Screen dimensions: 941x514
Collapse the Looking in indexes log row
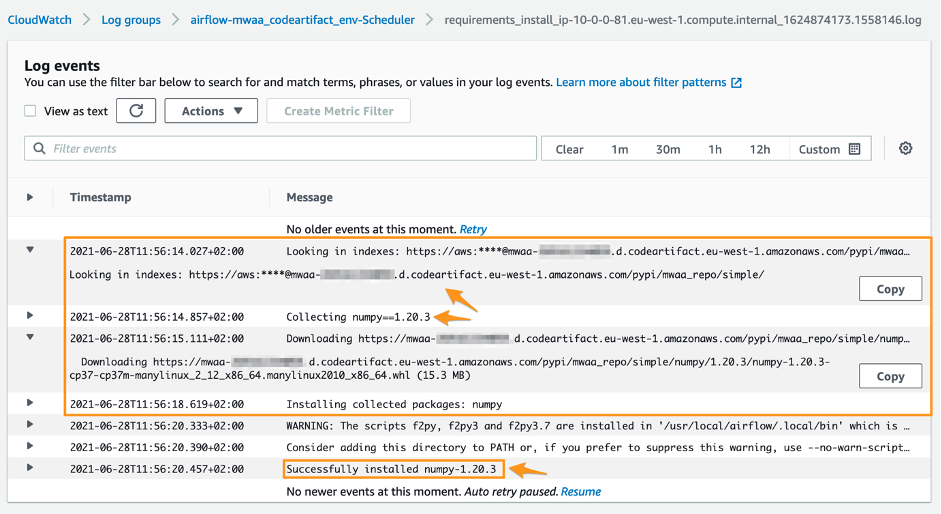click(x=30, y=250)
